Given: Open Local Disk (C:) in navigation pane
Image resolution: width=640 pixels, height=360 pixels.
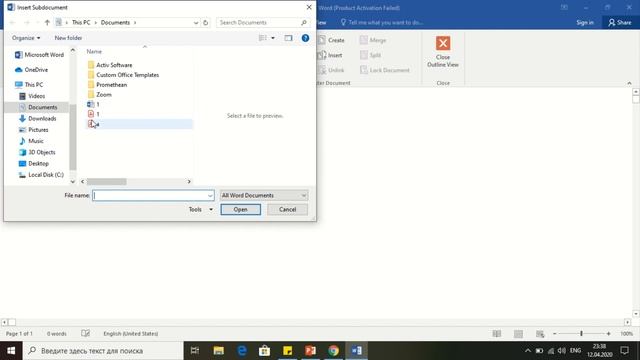Looking at the screenshot, I should click(x=41, y=175).
